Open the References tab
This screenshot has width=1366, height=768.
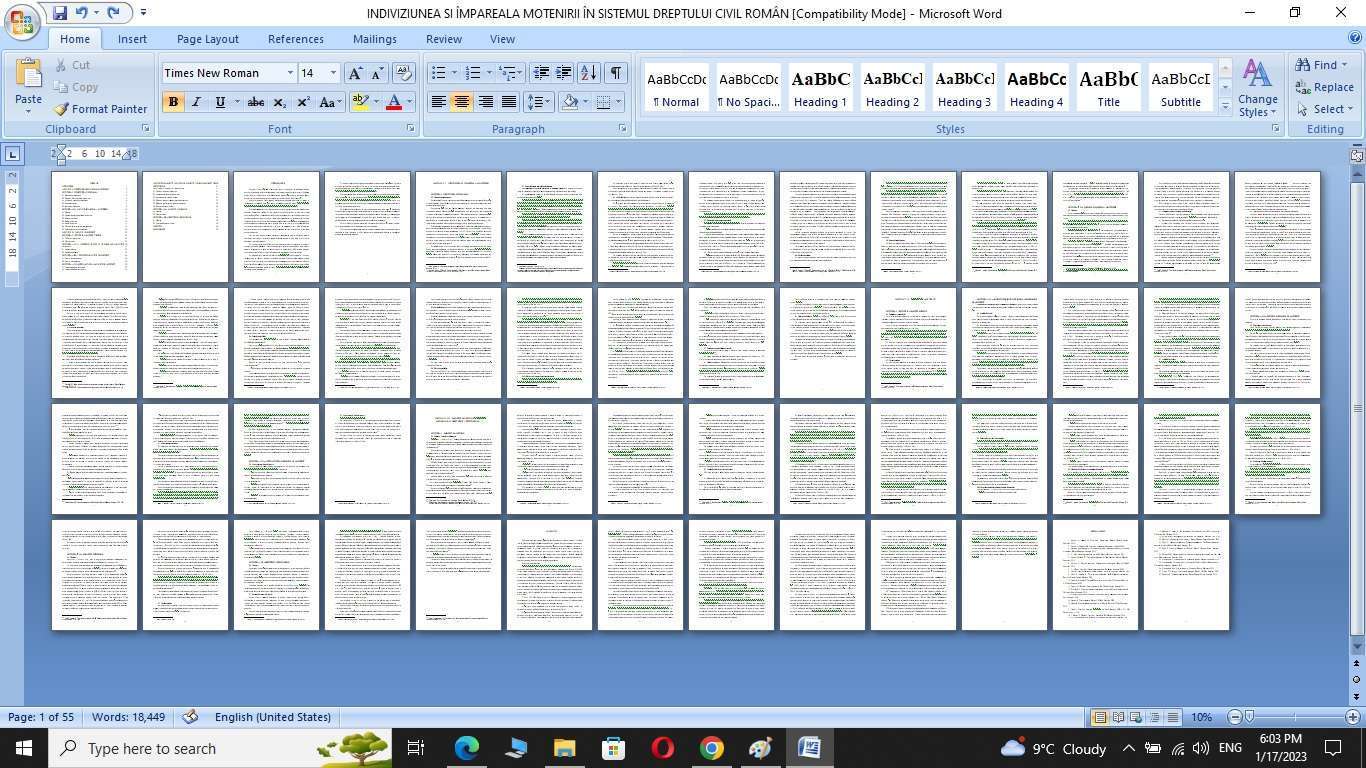[x=295, y=39]
